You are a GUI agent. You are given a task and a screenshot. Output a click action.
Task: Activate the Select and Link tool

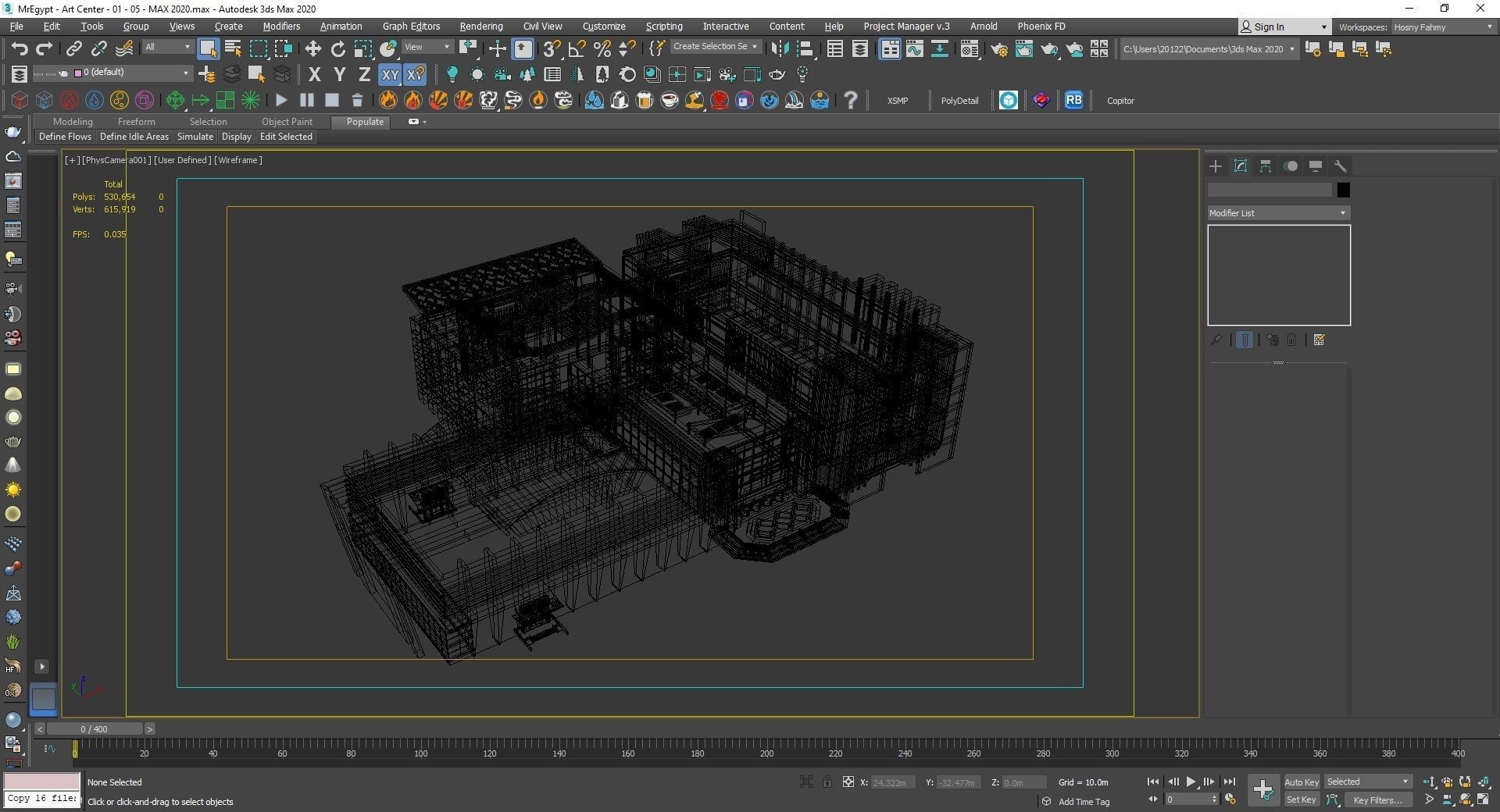coord(73,48)
